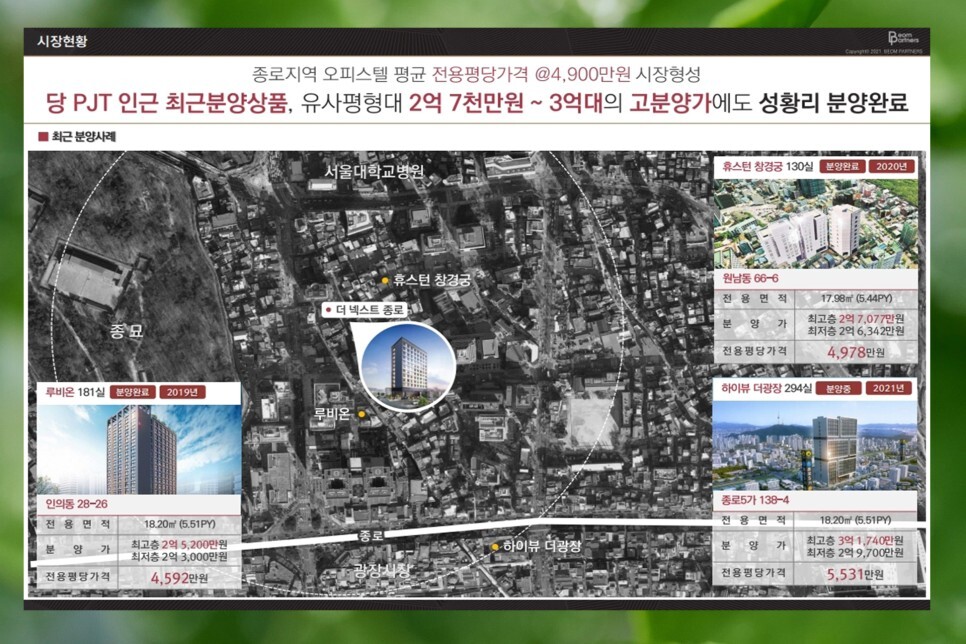Image resolution: width=966 pixels, height=644 pixels.
Task: Click the 종로5가 138-4 address
Action: (x=755, y=500)
